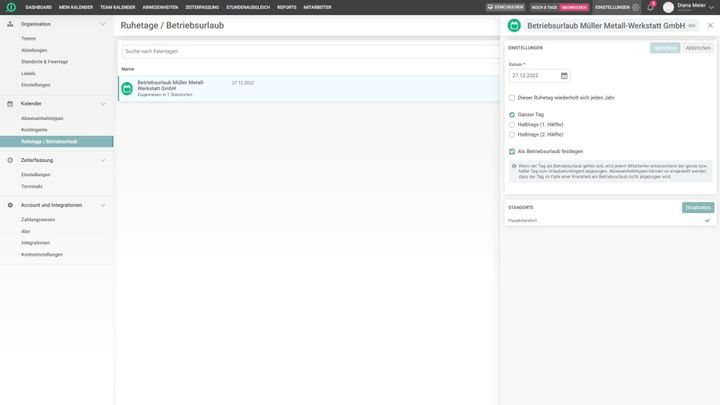Select Halbtags (1. Hälfte) option
The image size is (720, 405).
click(x=512, y=124)
